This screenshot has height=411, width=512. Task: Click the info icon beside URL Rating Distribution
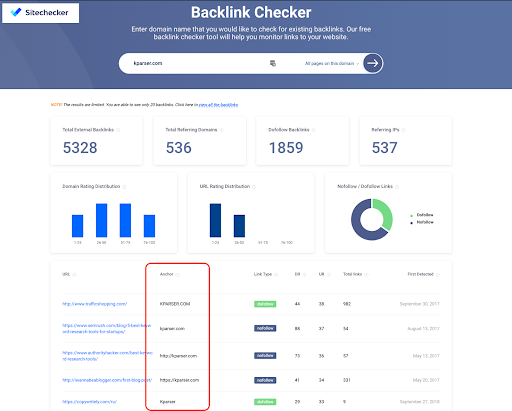(x=254, y=187)
